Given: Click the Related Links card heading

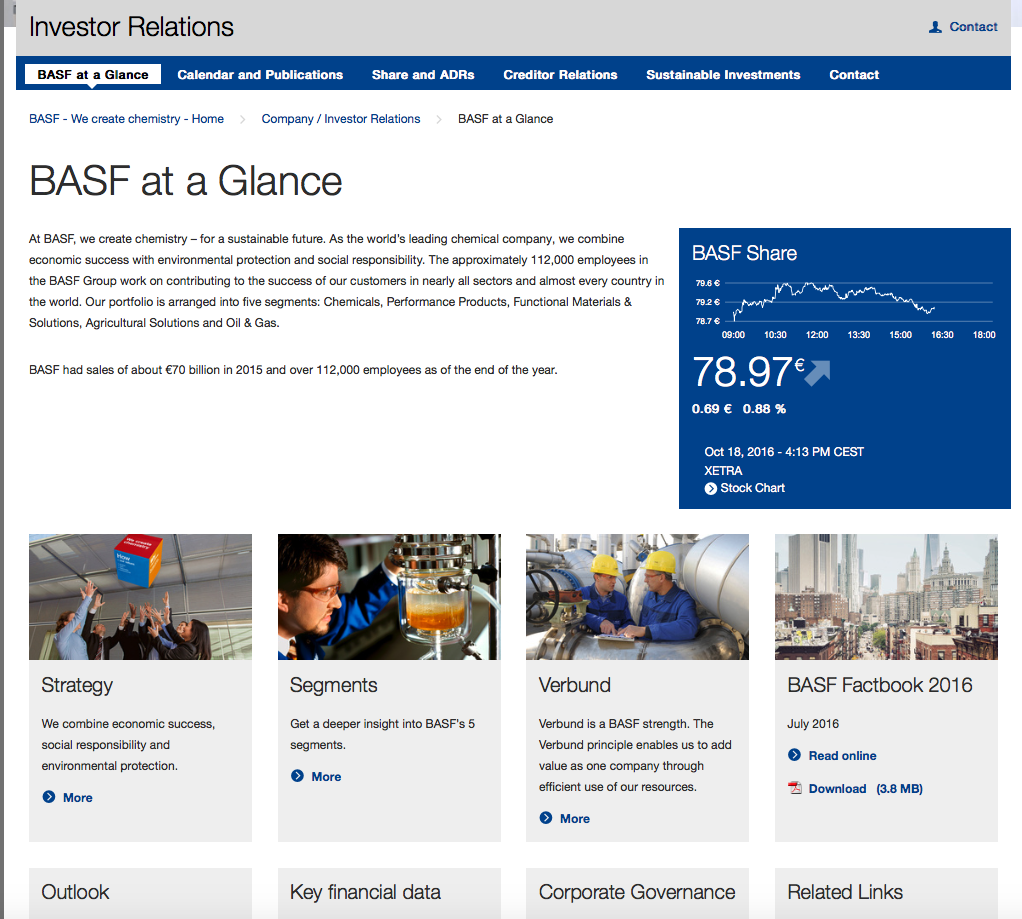Looking at the screenshot, I should tap(845, 892).
